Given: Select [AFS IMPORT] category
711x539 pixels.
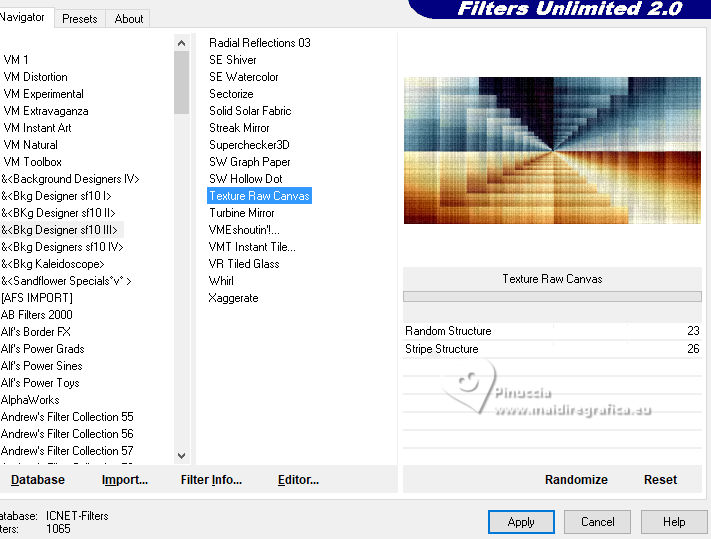Looking at the screenshot, I should click(x=37, y=298).
